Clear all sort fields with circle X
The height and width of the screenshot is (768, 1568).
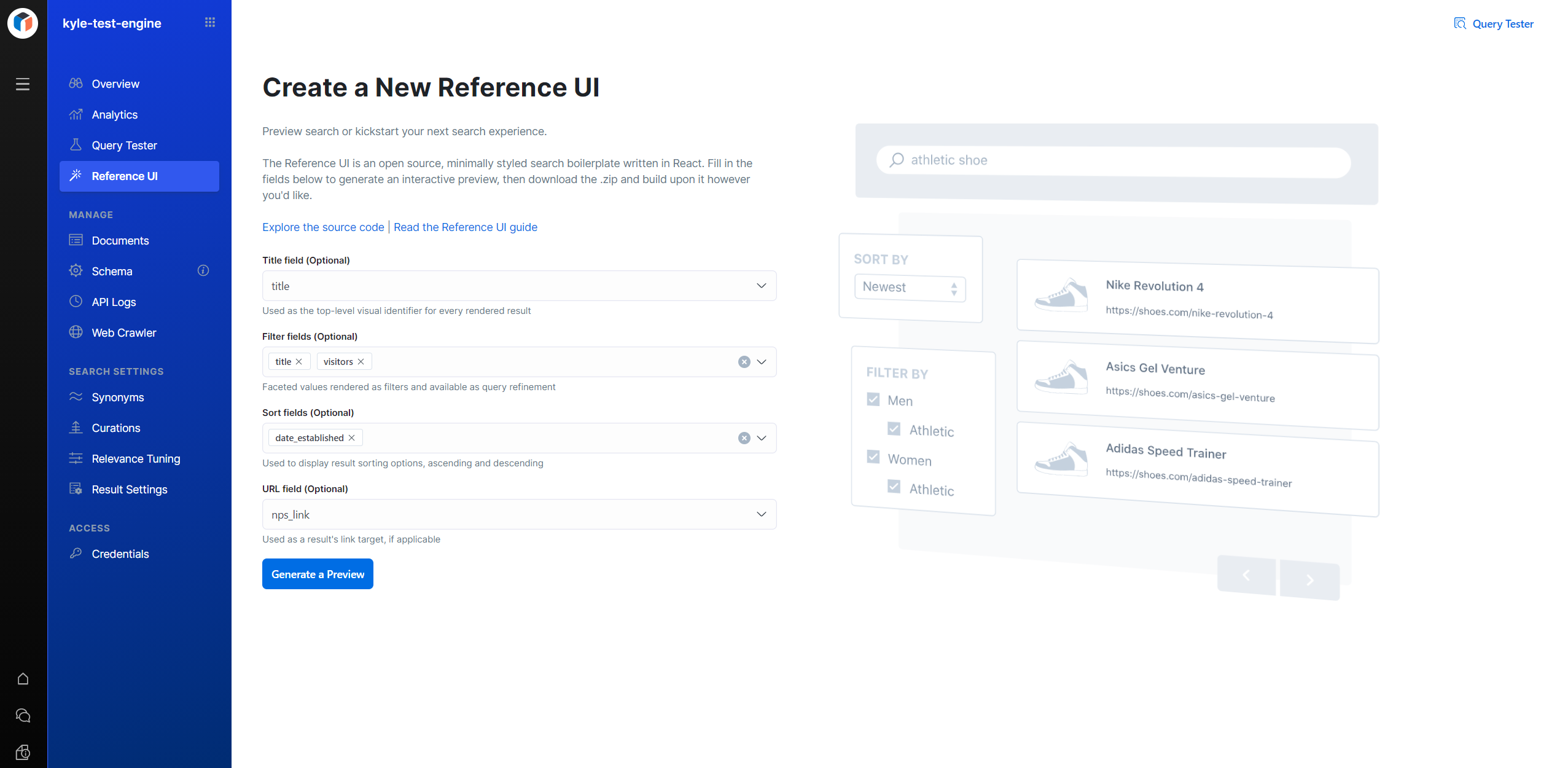pyautogui.click(x=744, y=438)
